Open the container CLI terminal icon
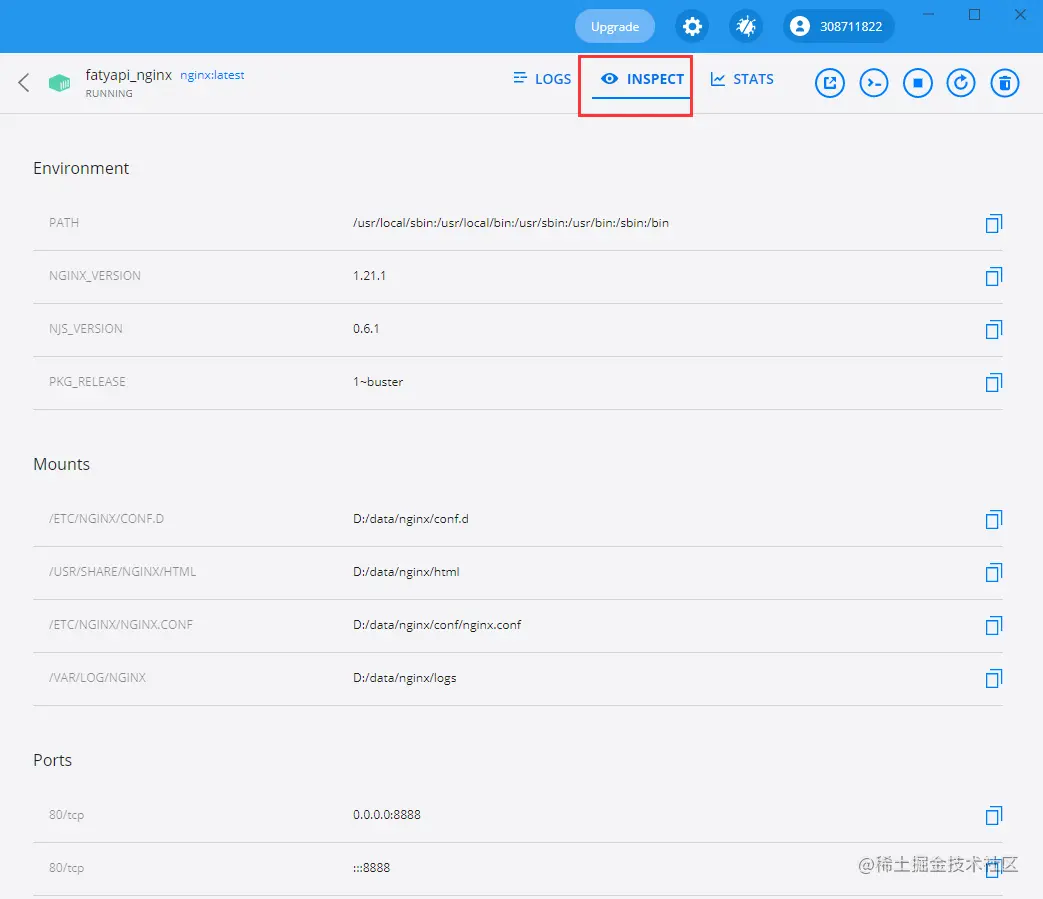Screen dimensions: 1043x899 [873, 83]
